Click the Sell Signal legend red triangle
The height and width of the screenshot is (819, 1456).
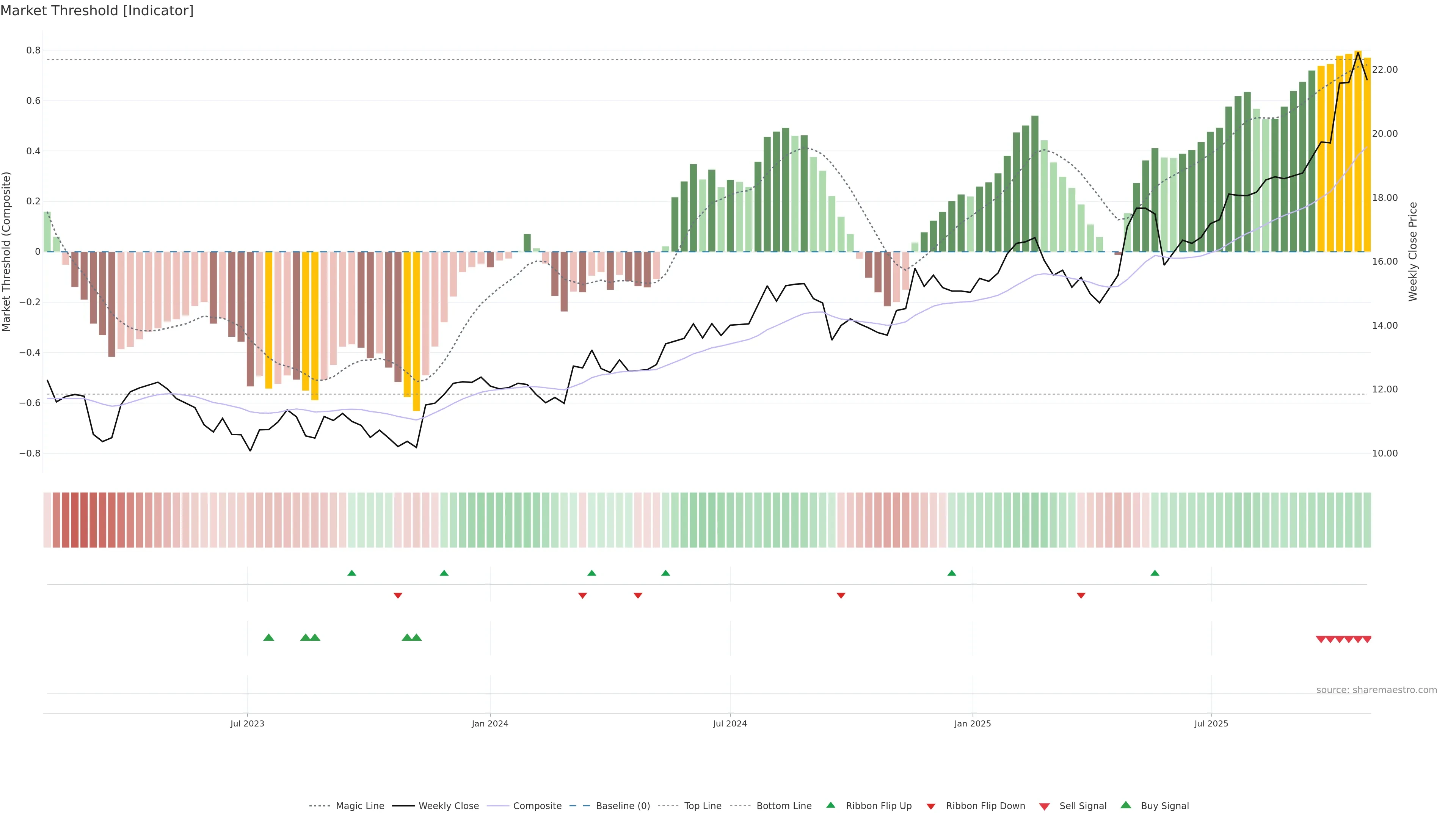[1045, 806]
